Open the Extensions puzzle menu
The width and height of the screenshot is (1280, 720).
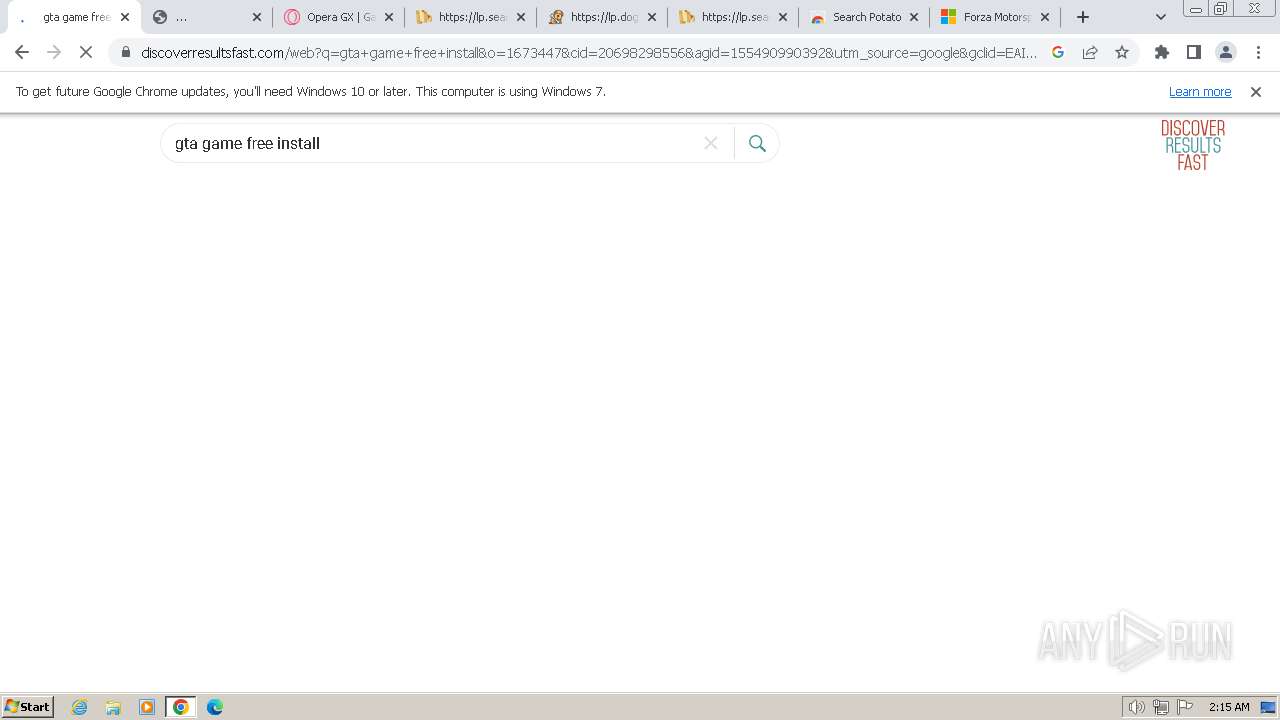coord(1162,53)
